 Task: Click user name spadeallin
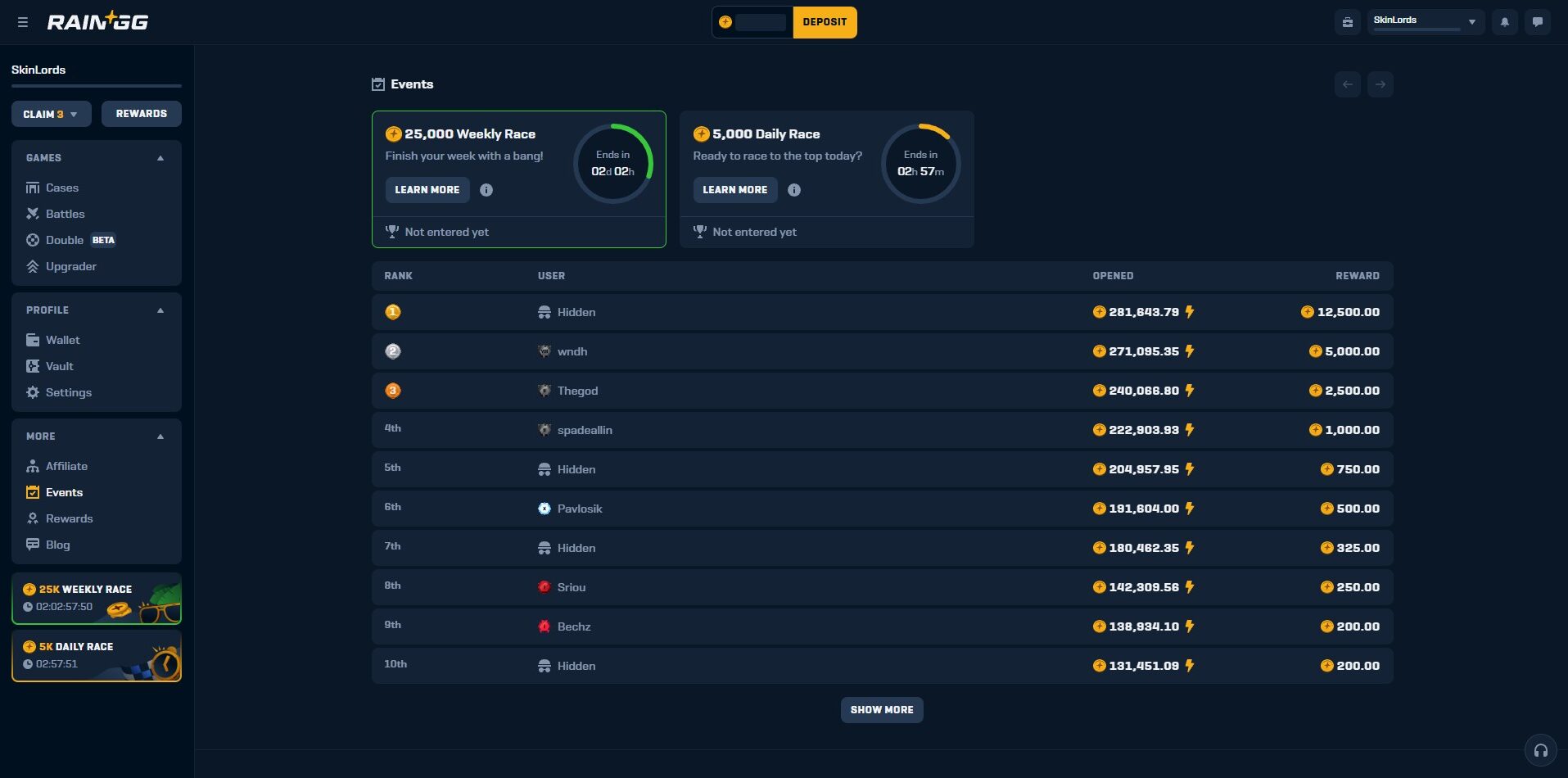point(585,430)
